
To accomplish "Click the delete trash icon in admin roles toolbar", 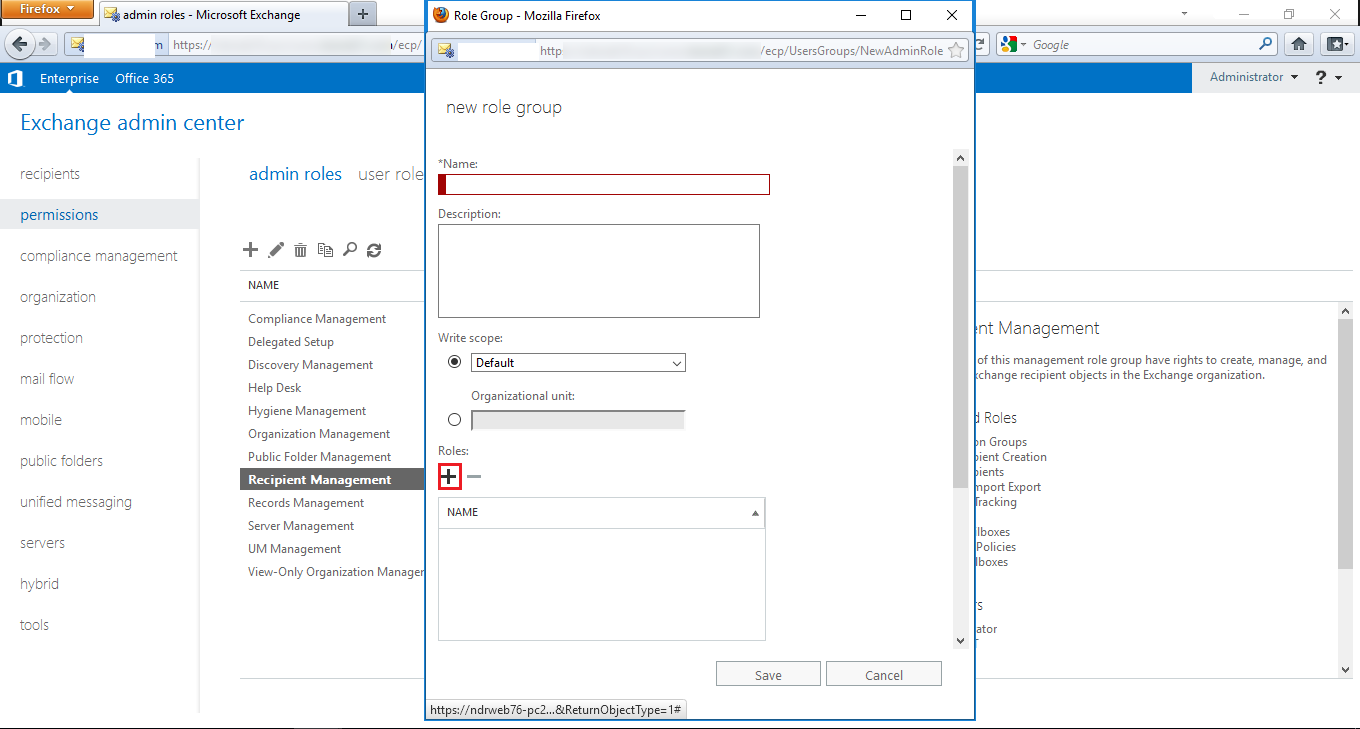I will (300, 250).
